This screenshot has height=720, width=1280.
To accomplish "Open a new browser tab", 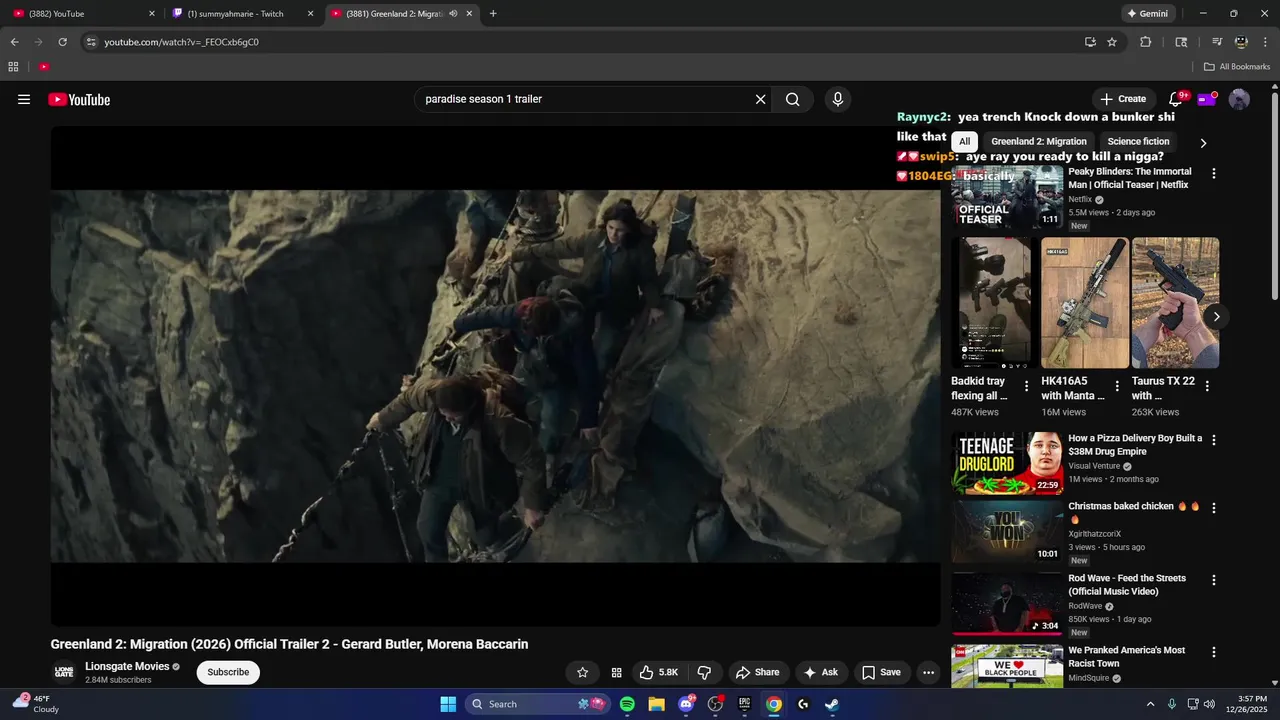I will tap(493, 14).
